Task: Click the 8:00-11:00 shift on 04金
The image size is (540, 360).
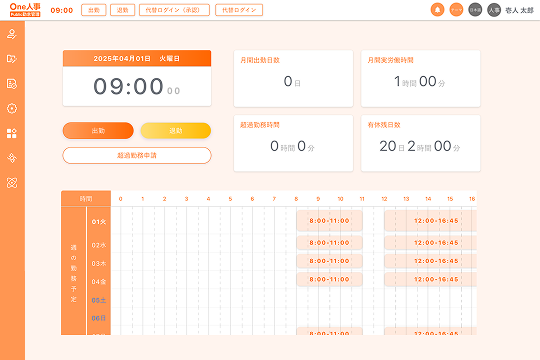Action: pyautogui.click(x=329, y=279)
